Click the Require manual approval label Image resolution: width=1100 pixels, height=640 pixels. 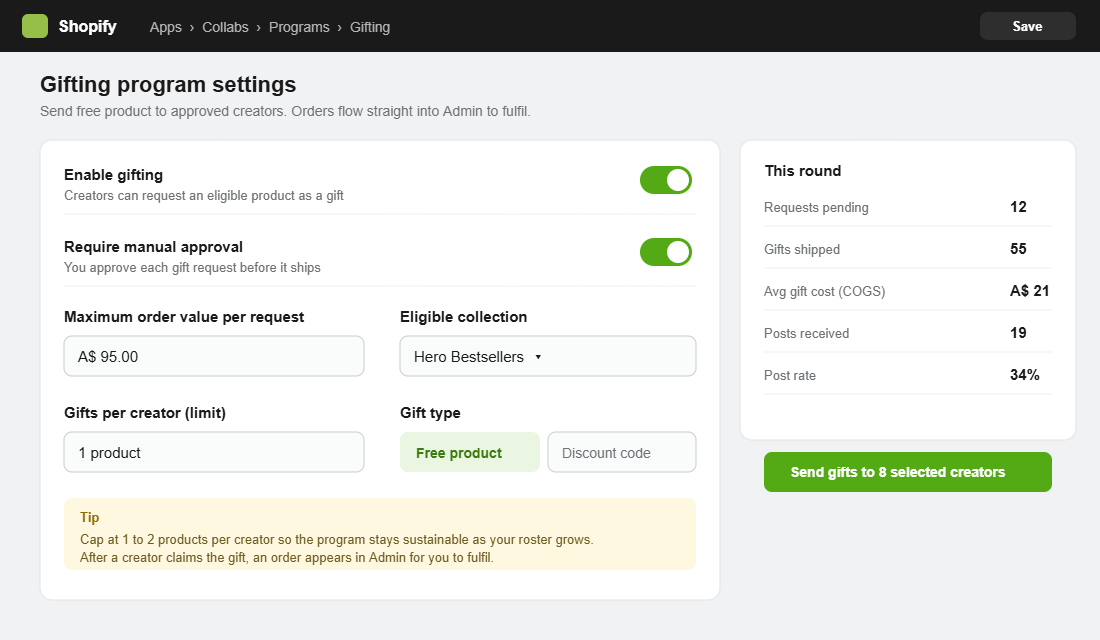pos(154,247)
